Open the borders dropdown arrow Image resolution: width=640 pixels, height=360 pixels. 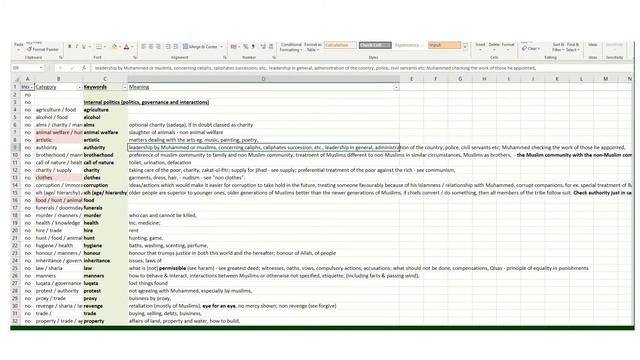click(104, 47)
